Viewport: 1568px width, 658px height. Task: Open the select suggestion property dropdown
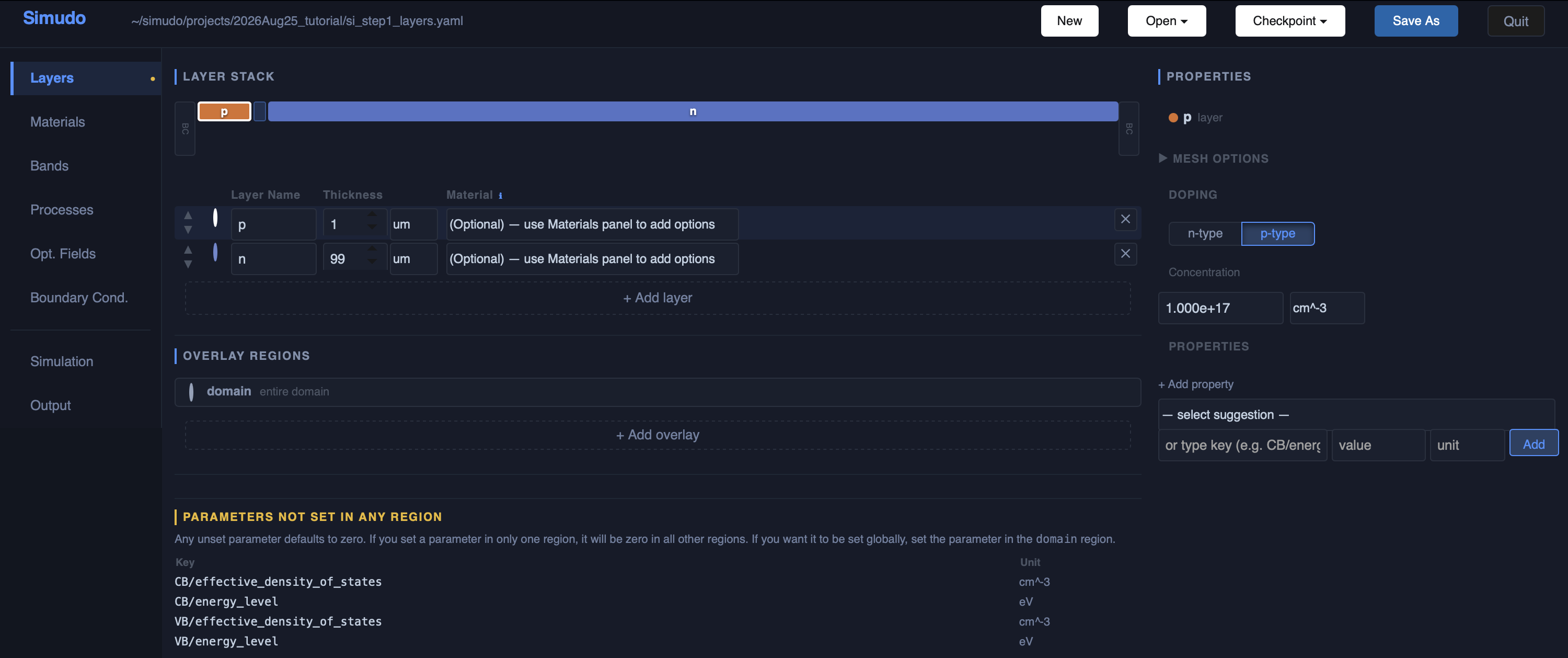point(1356,415)
